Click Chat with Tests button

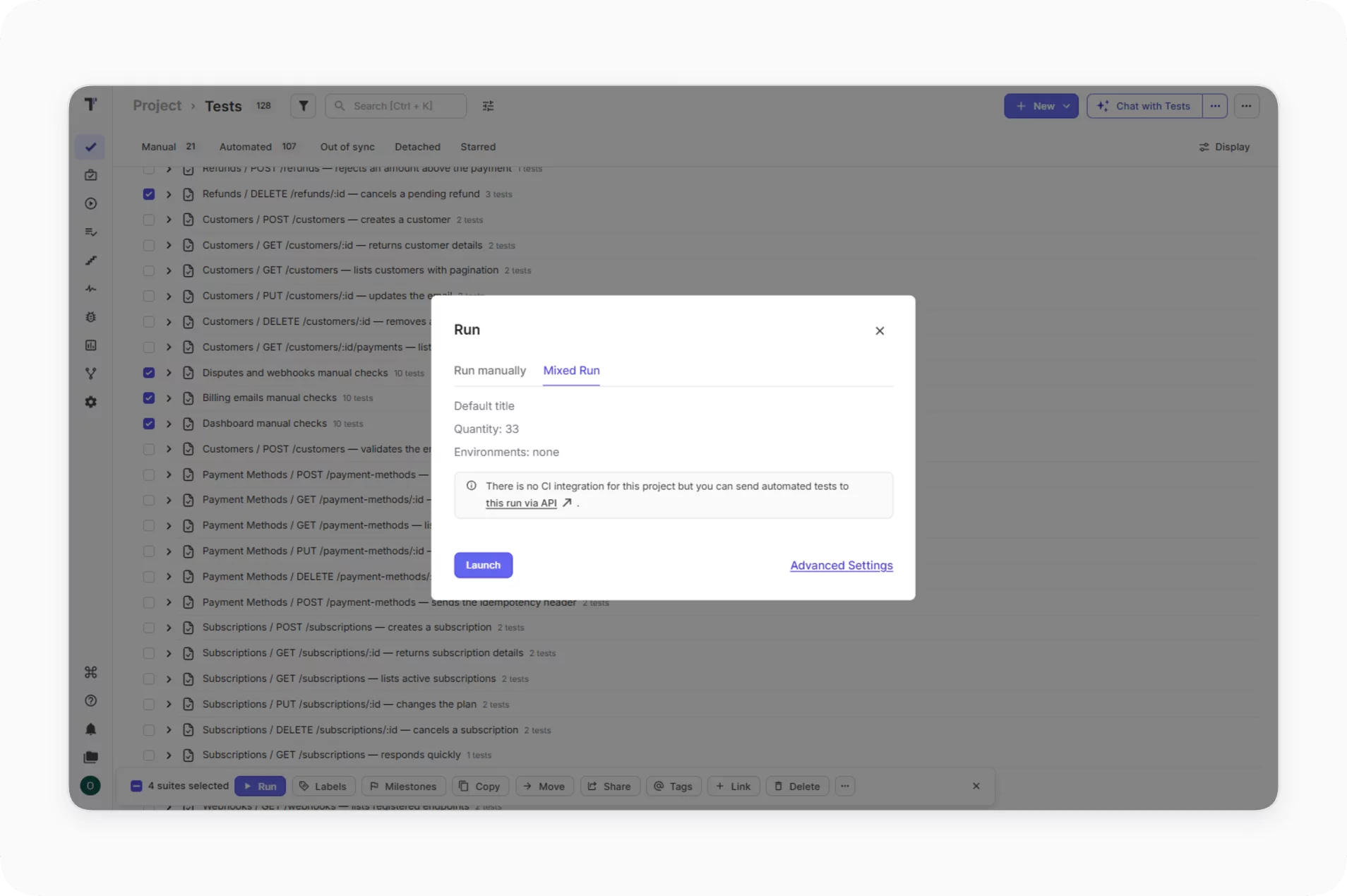click(x=1144, y=106)
